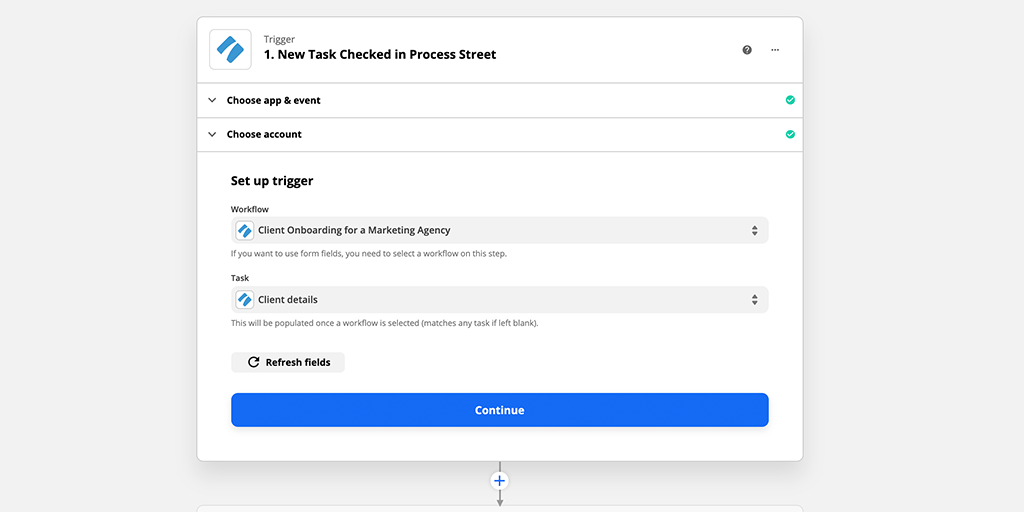Viewport: 1024px width, 512px height.
Task: Open the Workflow dropdown arrows
Action: [754, 230]
